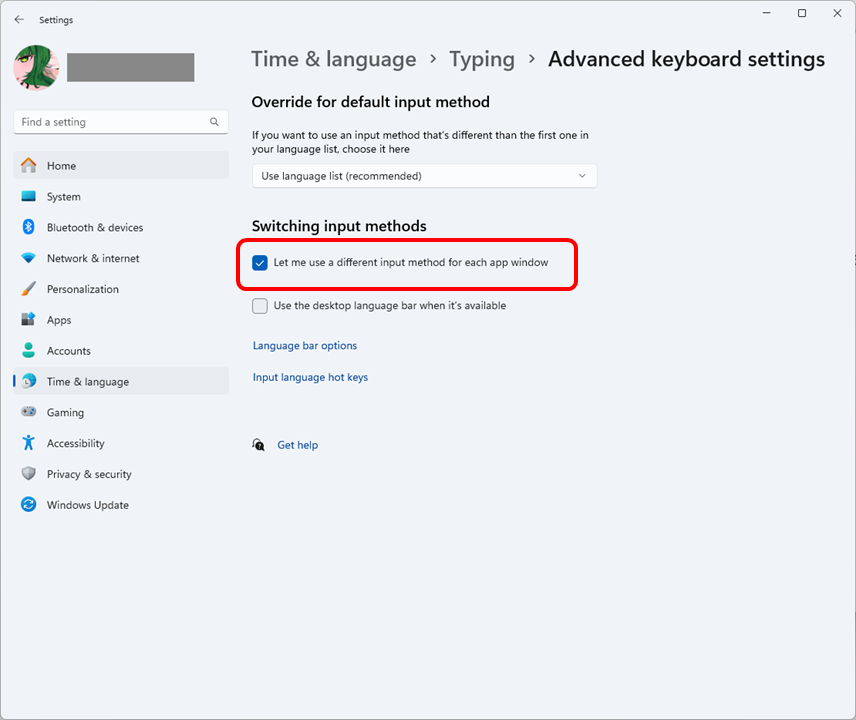Open Windows Update via its sync icon
This screenshot has height=720, width=856.
(28, 505)
